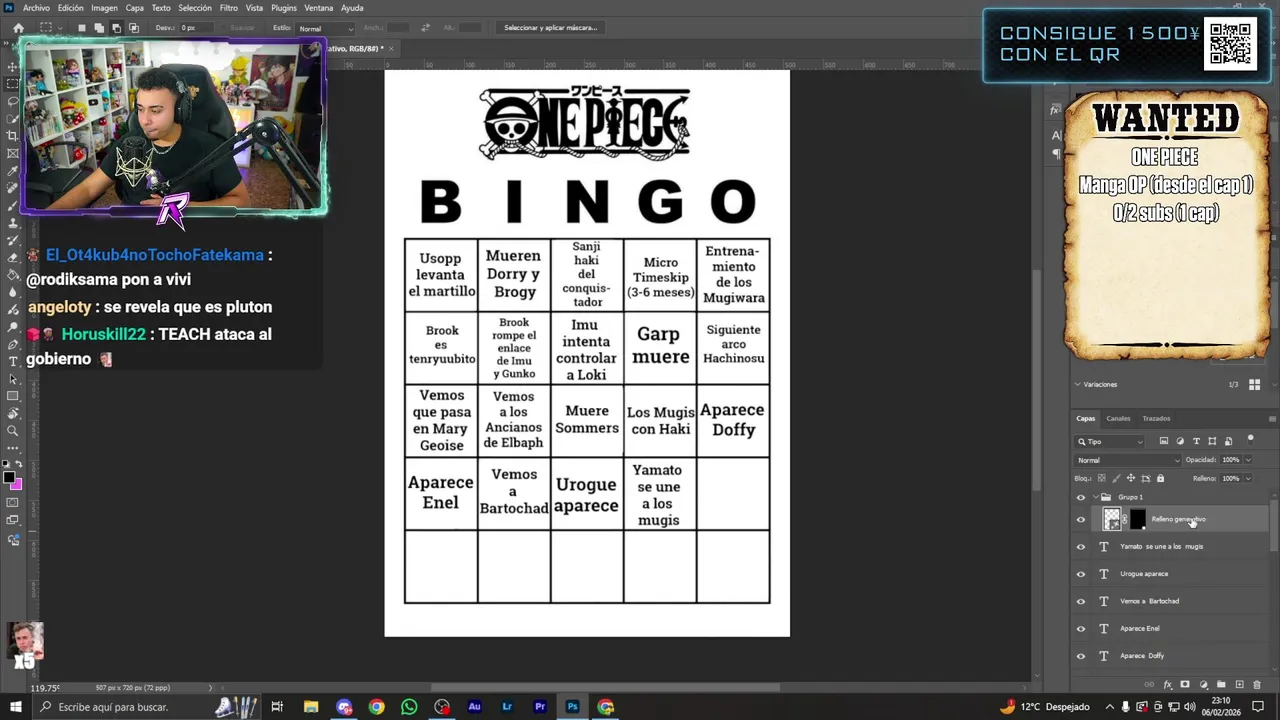The height and width of the screenshot is (720, 1280).
Task: Open the Relleno percentage dropdown arrow
Action: click(1247, 478)
